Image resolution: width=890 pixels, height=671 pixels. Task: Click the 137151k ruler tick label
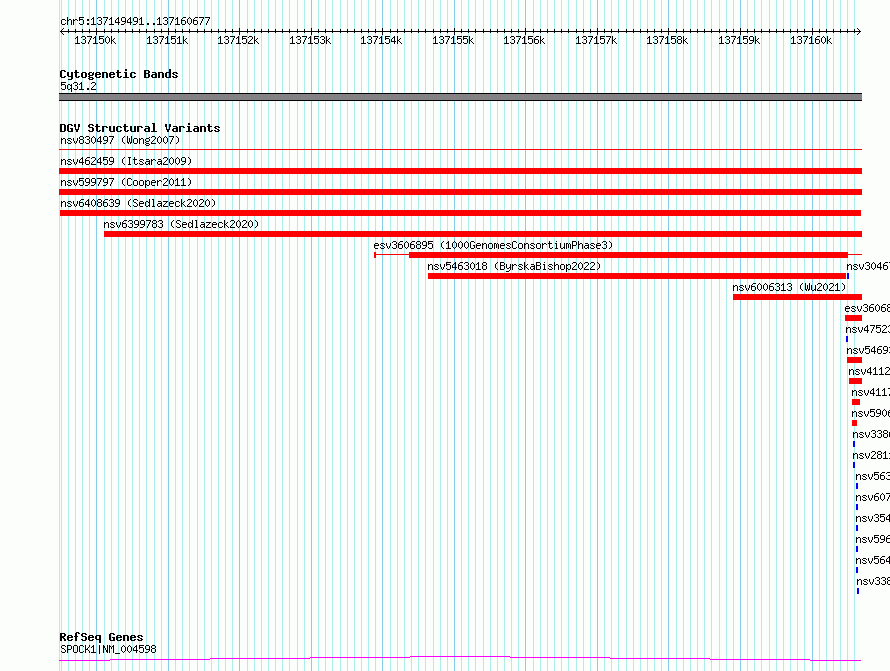pos(167,40)
